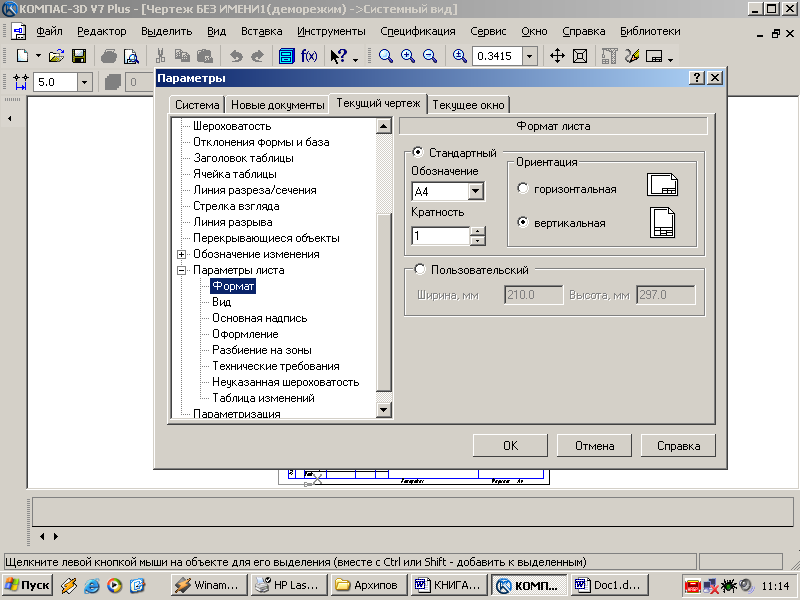Viewport: 800px width, 600px height.
Task: Open the new document type arrow
Action: [x=38, y=56]
